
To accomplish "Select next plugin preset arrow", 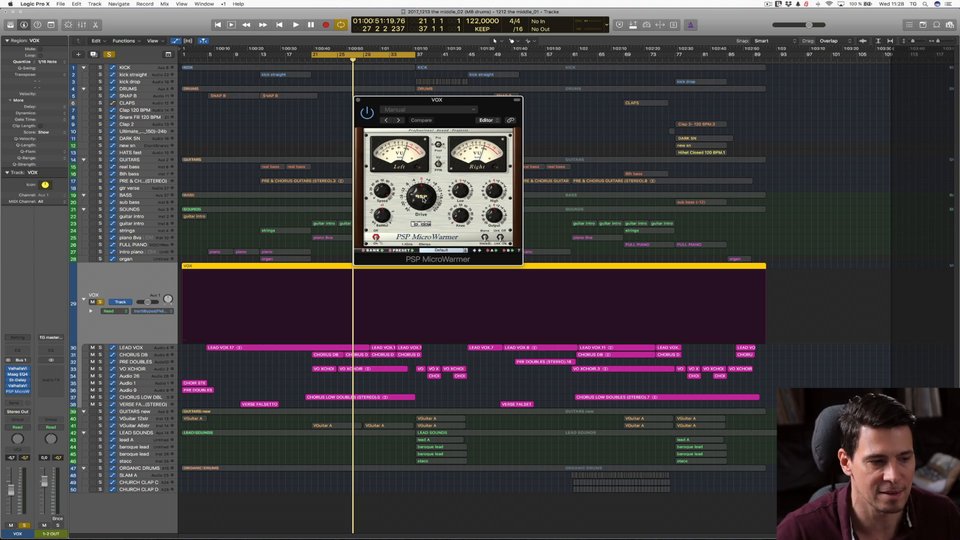I will pos(398,121).
